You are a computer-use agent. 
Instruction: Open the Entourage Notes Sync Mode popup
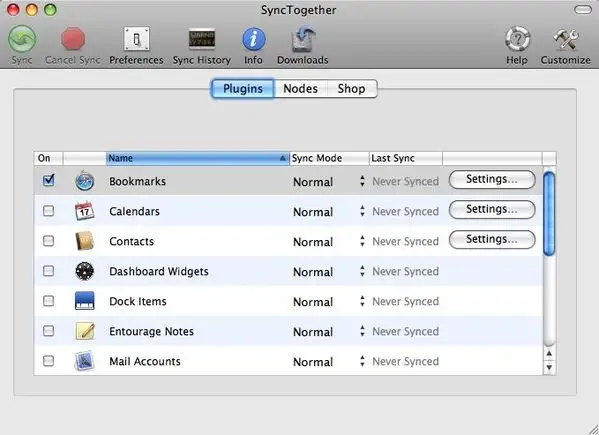(329, 332)
